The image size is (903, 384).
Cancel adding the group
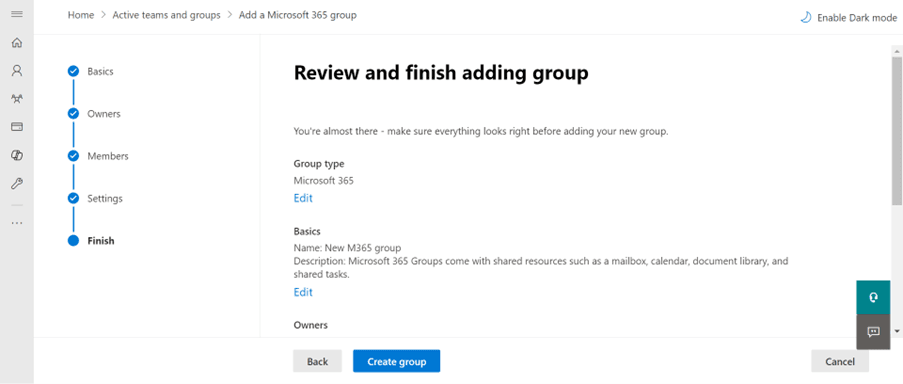coord(840,361)
